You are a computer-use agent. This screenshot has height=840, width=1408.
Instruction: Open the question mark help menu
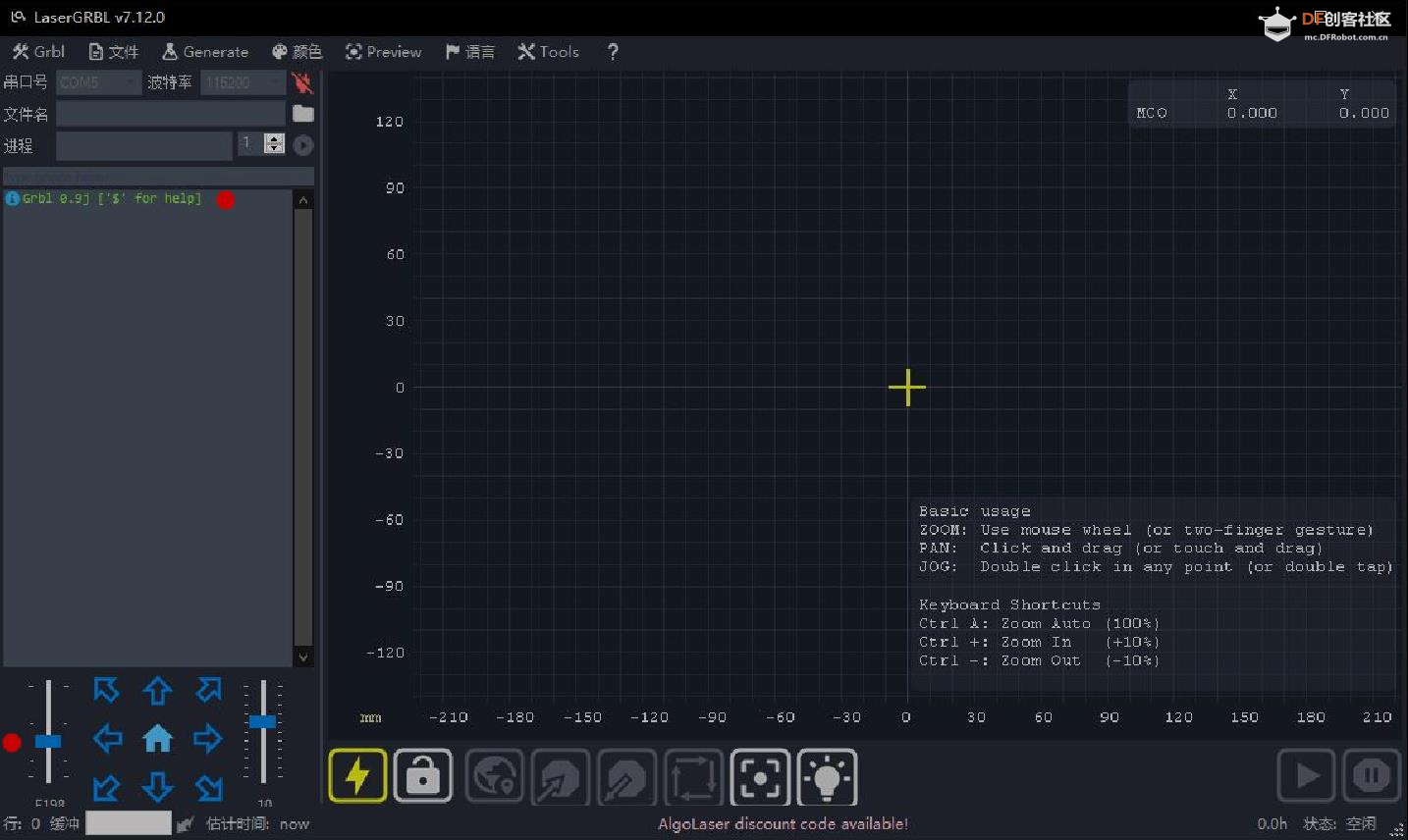click(613, 52)
